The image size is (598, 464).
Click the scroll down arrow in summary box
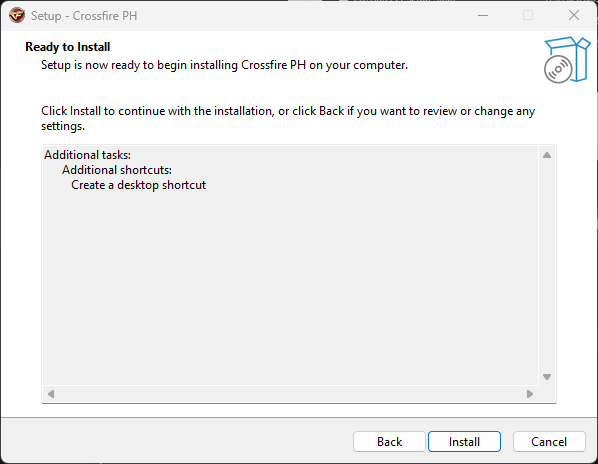pos(547,377)
